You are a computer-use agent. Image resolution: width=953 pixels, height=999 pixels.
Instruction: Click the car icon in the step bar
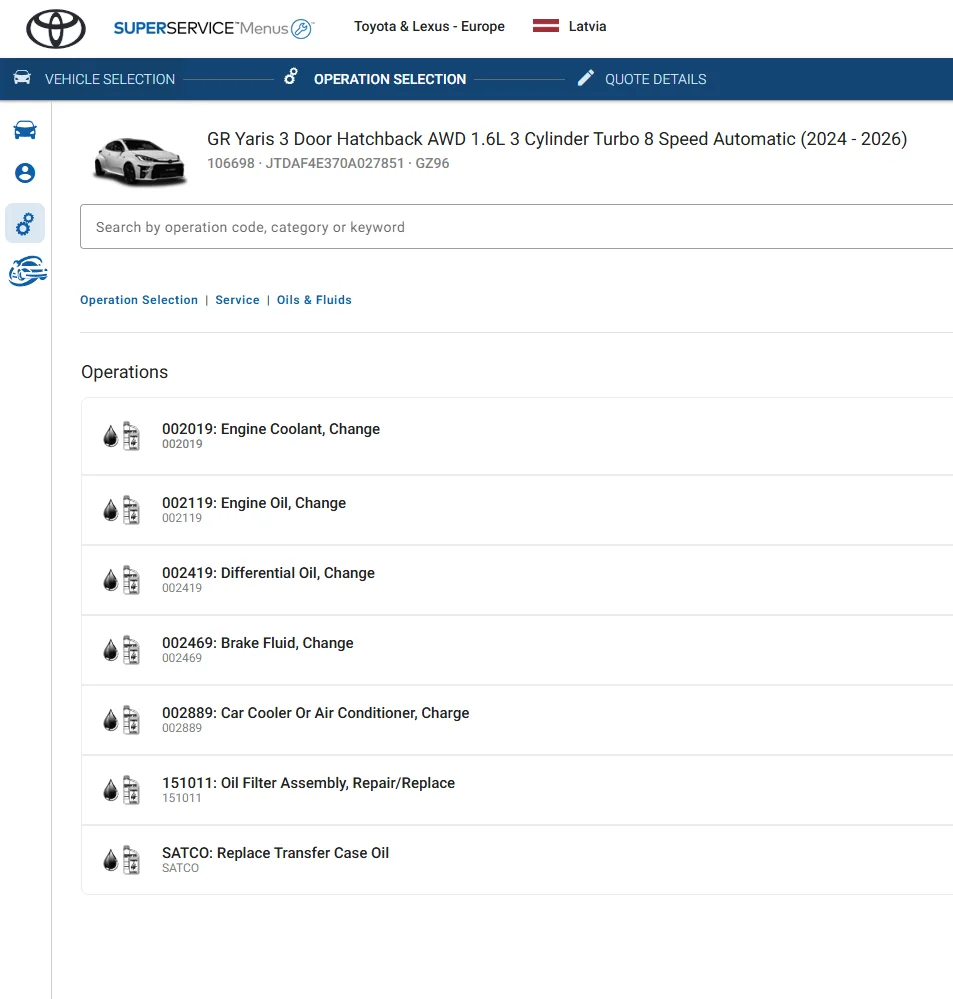tap(22, 78)
